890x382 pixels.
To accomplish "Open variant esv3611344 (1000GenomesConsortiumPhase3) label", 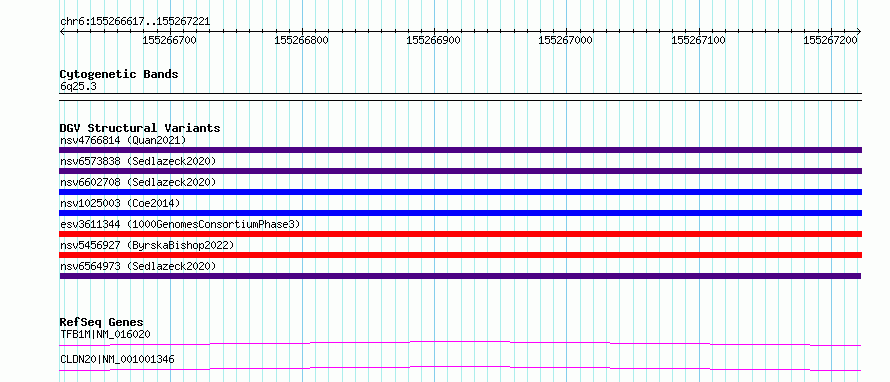I will (180, 224).
